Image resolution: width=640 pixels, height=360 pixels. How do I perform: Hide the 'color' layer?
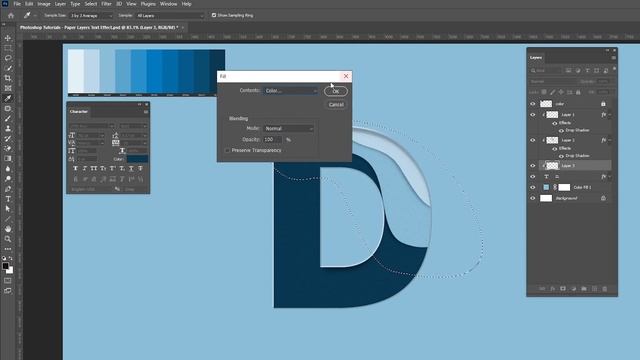click(x=533, y=104)
